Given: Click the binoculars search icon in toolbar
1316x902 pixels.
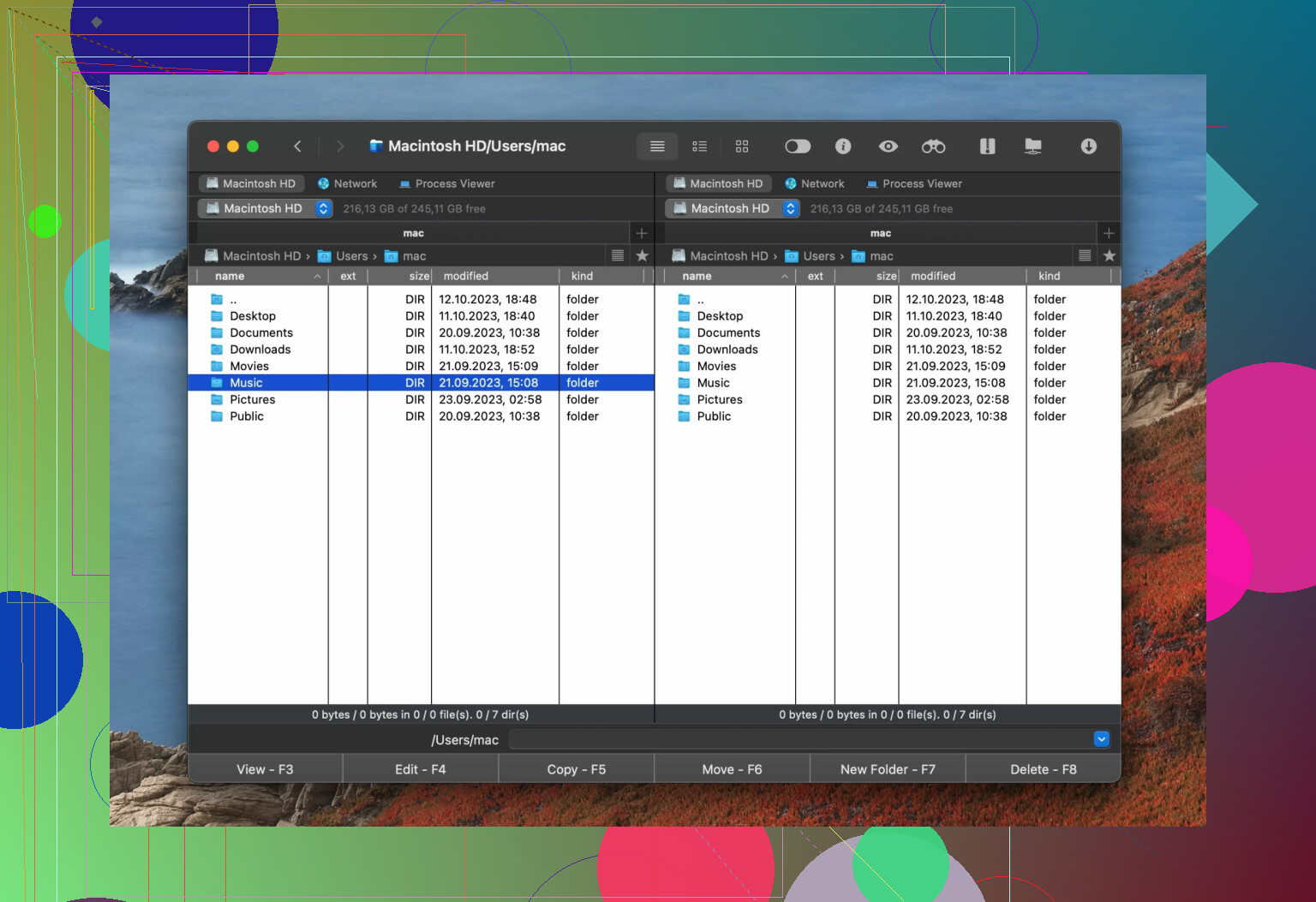Looking at the screenshot, I should [x=933, y=146].
